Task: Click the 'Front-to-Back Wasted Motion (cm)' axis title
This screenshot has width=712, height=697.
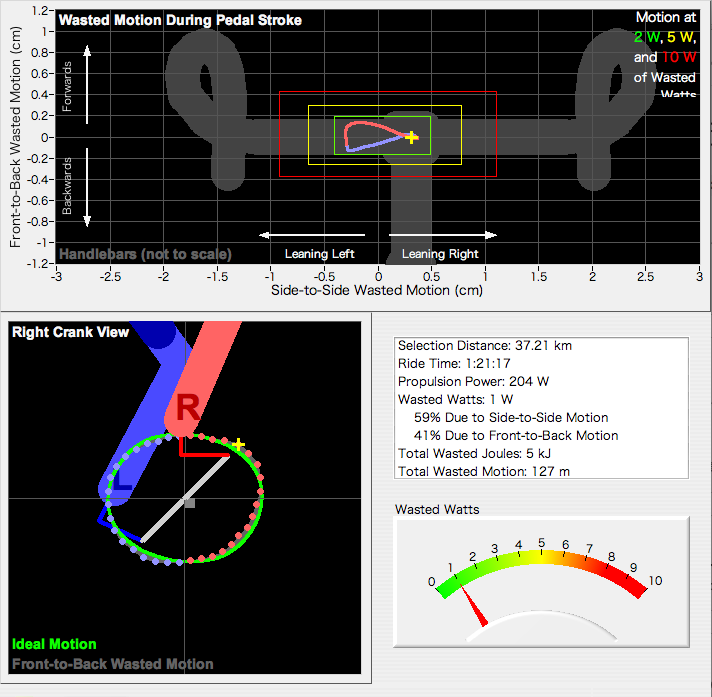Action: [x=15, y=137]
